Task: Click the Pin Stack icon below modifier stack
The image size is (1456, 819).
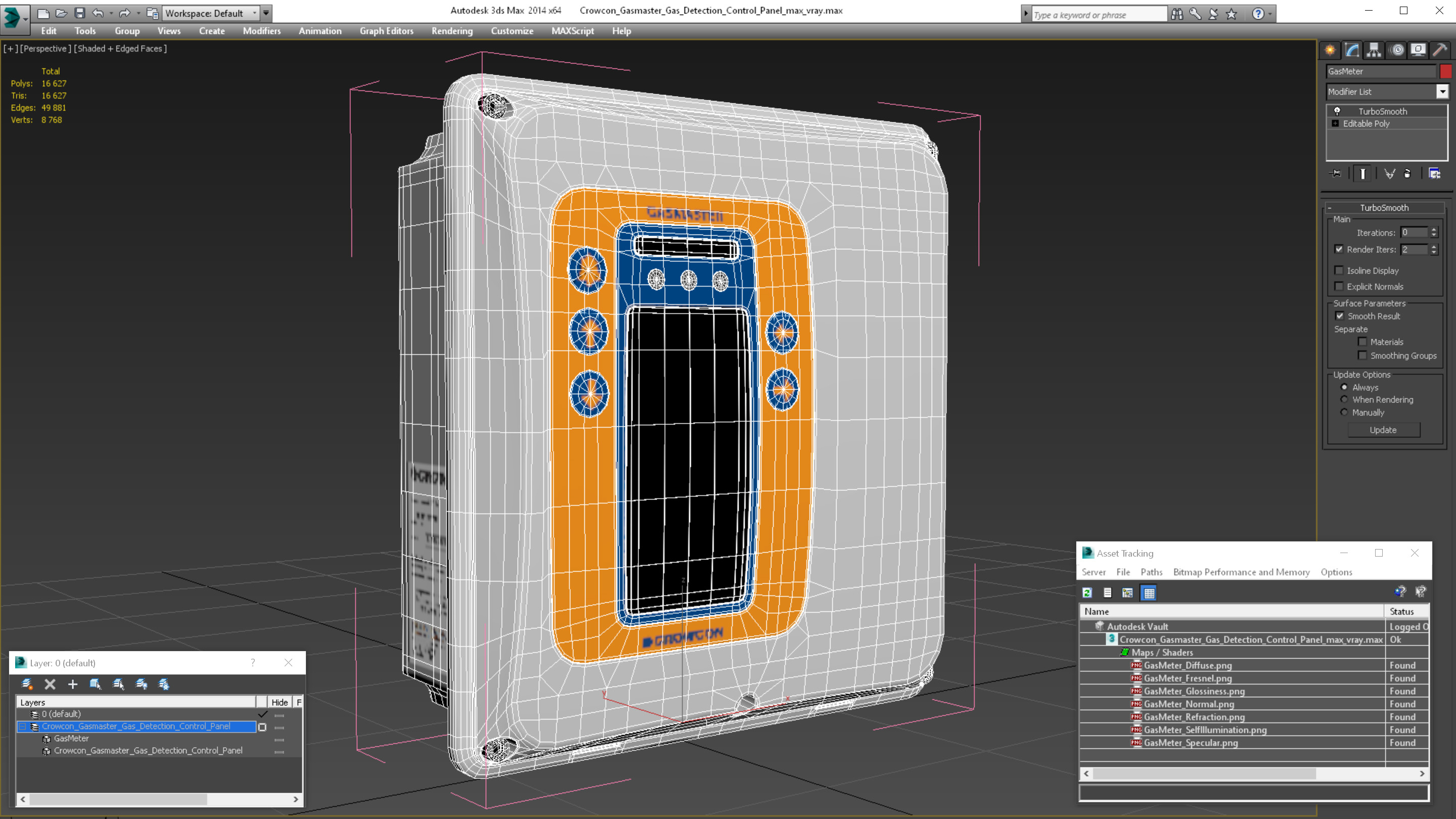Action: pos(1336,173)
